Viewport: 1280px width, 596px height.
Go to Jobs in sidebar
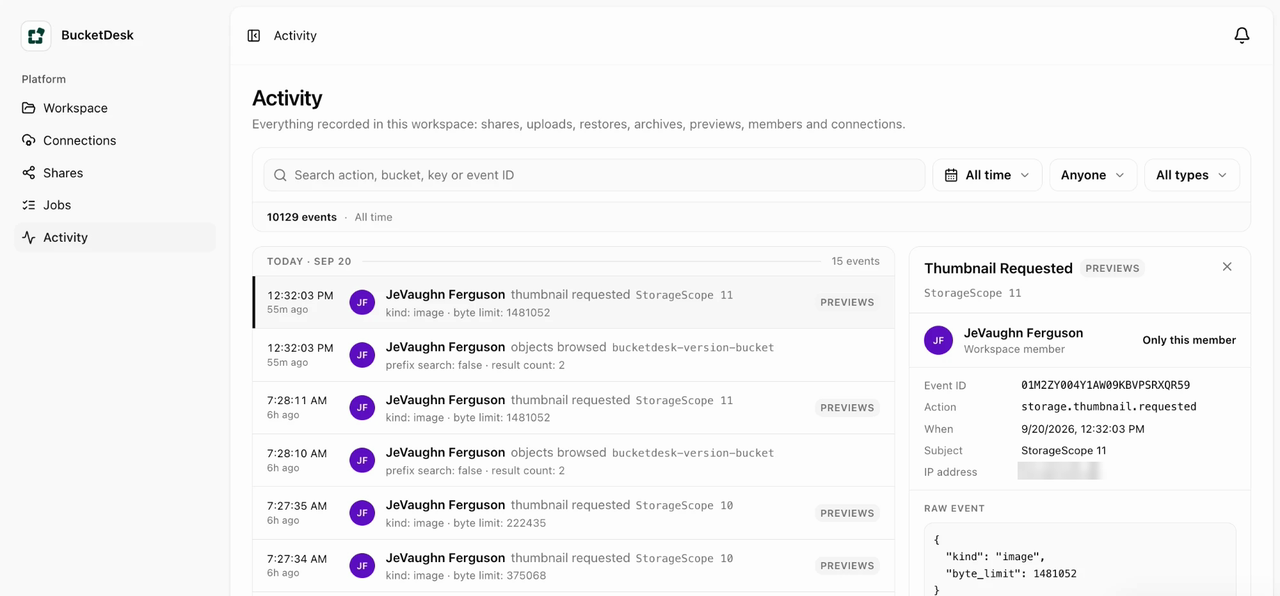[115, 205]
